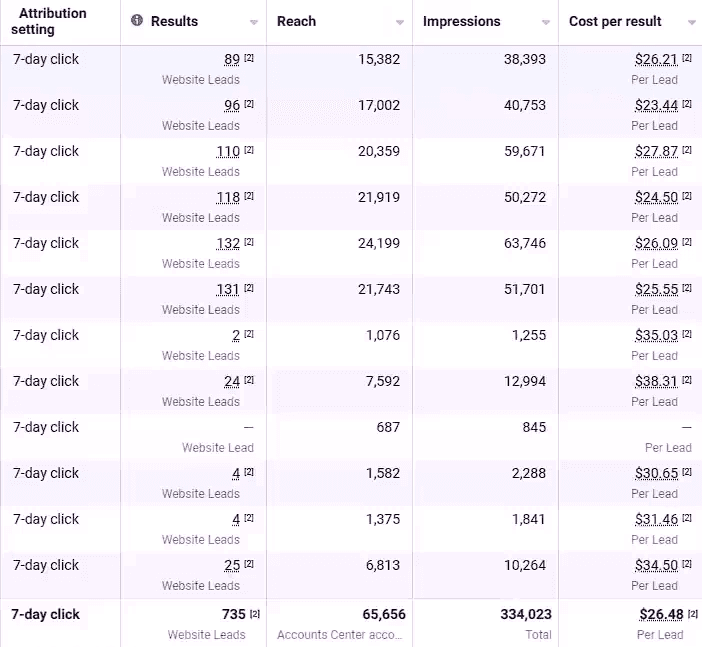
Task: Click the info icon beside Results header
Action: coord(137,20)
